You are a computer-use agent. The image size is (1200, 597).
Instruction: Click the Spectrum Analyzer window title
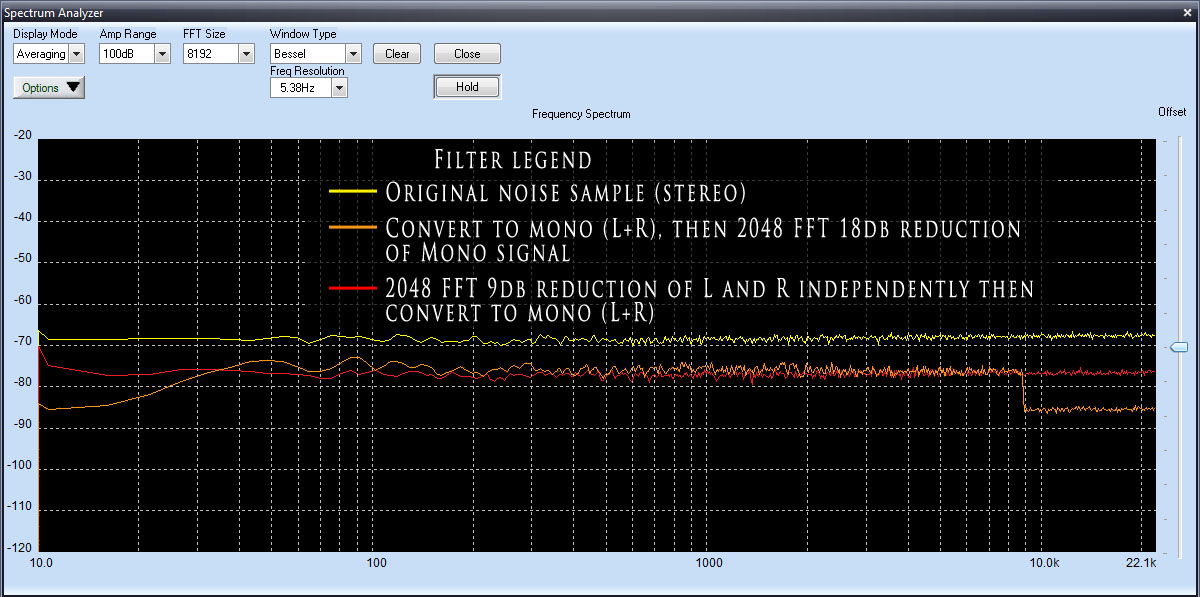(x=53, y=13)
